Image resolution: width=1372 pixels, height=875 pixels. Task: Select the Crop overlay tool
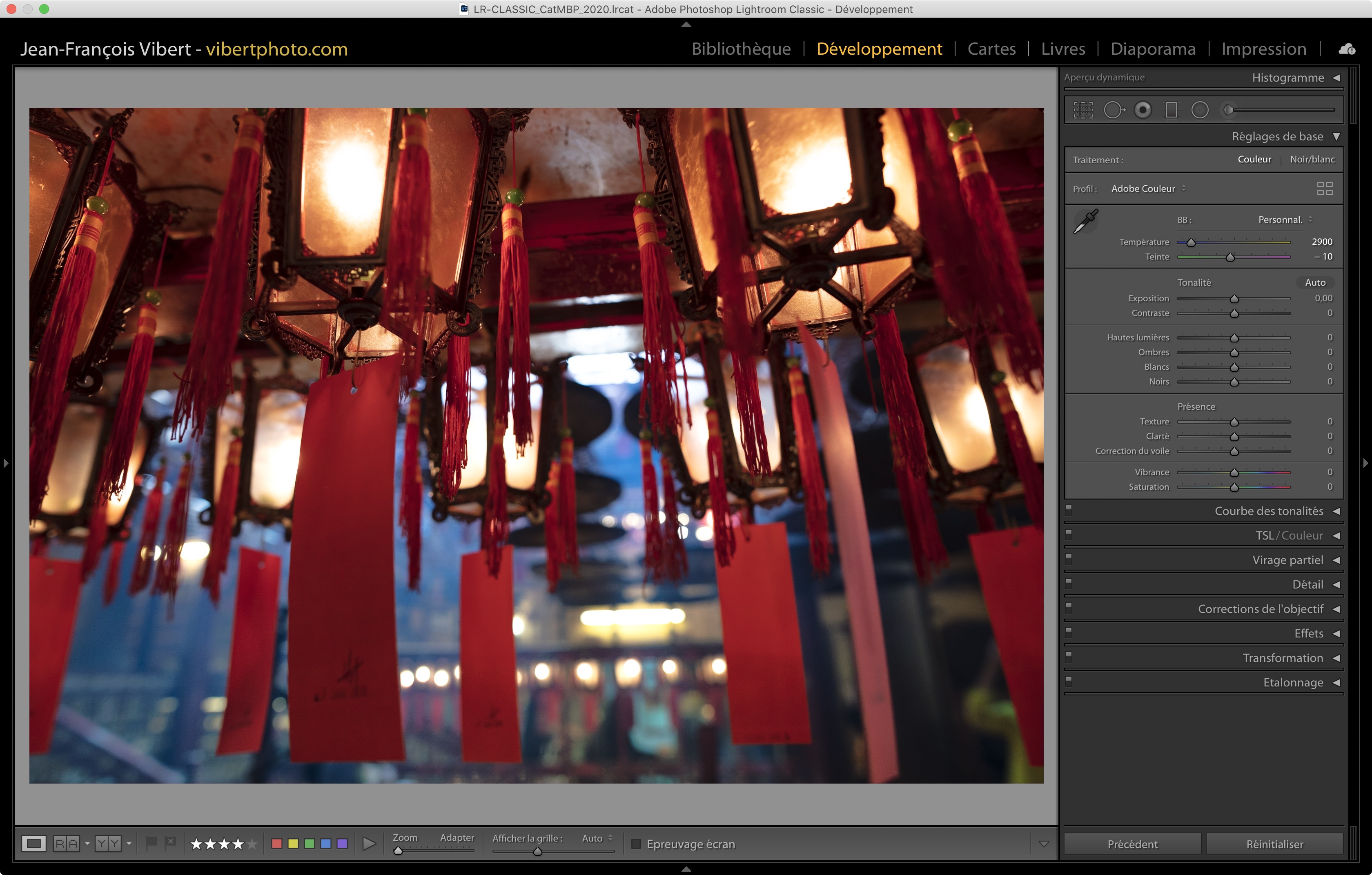tap(1082, 110)
